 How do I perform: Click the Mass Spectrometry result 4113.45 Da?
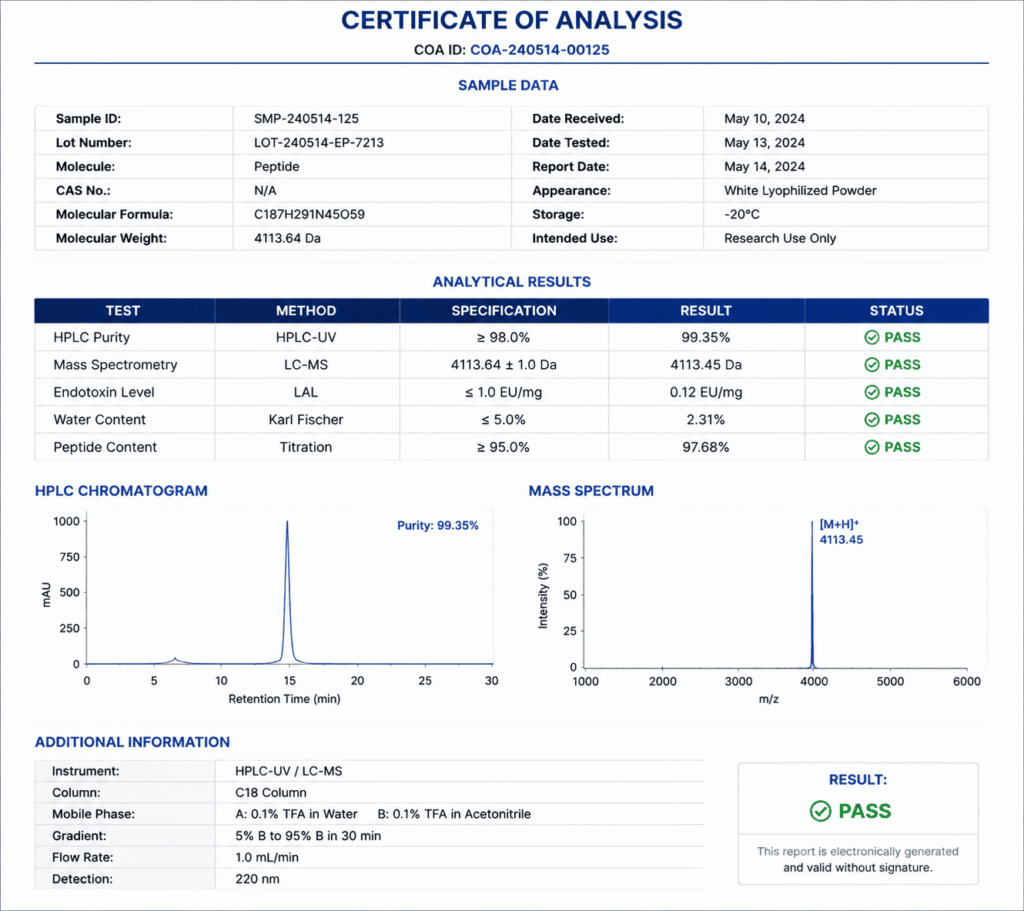coord(705,365)
